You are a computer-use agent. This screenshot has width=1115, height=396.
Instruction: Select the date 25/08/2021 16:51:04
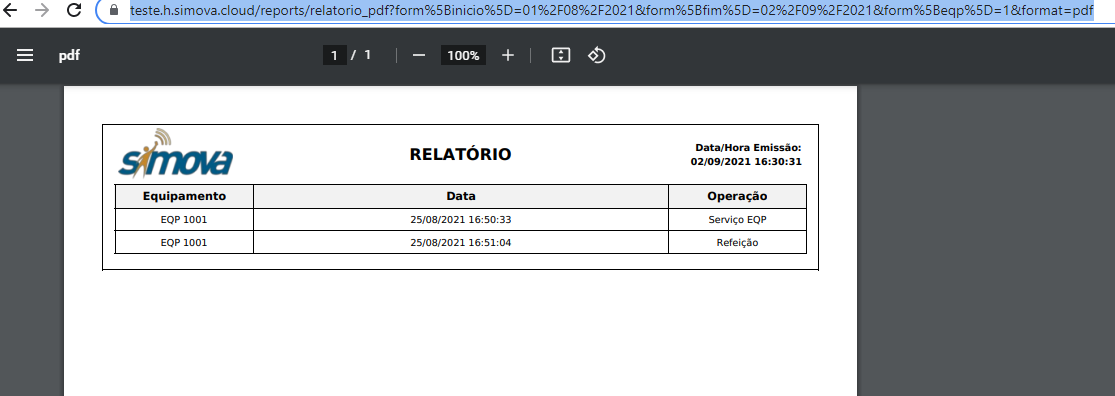tap(461, 242)
